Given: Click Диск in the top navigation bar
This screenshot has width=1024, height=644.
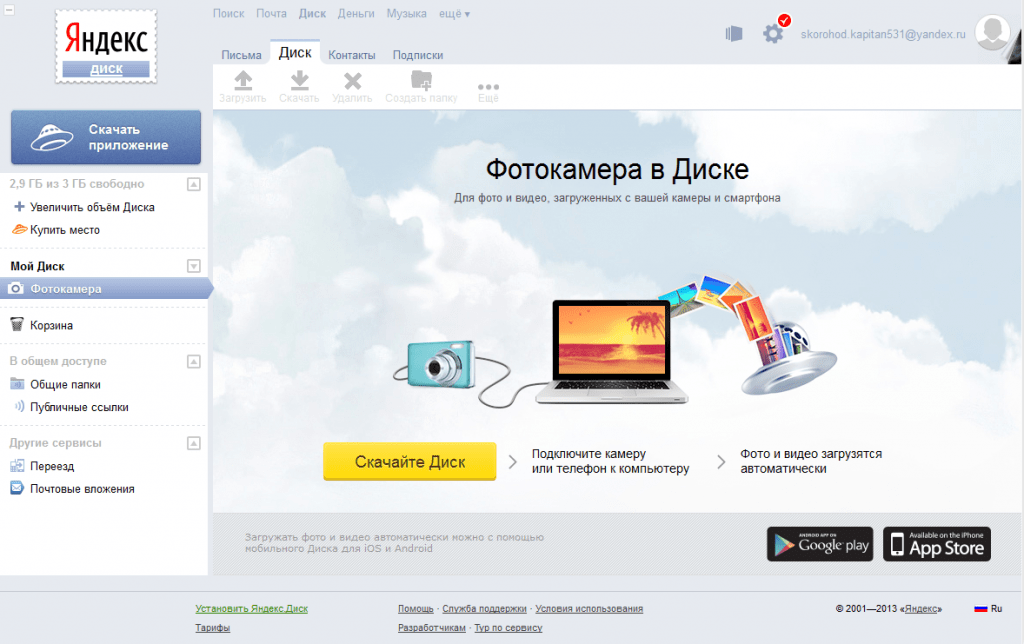Looking at the screenshot, I should 312,13.
